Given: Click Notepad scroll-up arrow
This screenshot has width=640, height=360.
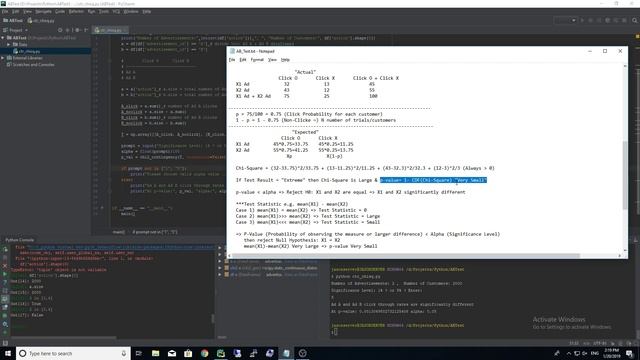Looking at the screenshot, I should (625, 66).
